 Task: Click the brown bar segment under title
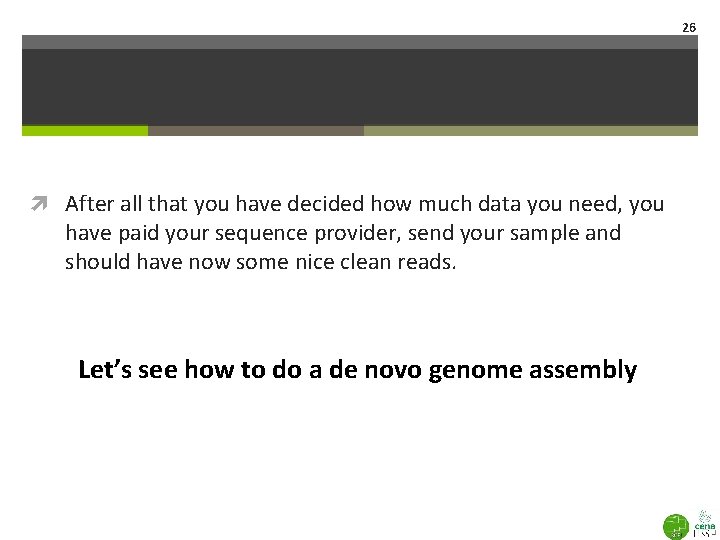[x=255, y=131]
